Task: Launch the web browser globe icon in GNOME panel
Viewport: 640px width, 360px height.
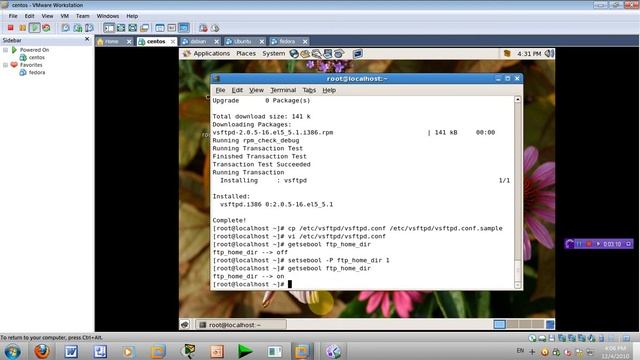Action: 294,53
